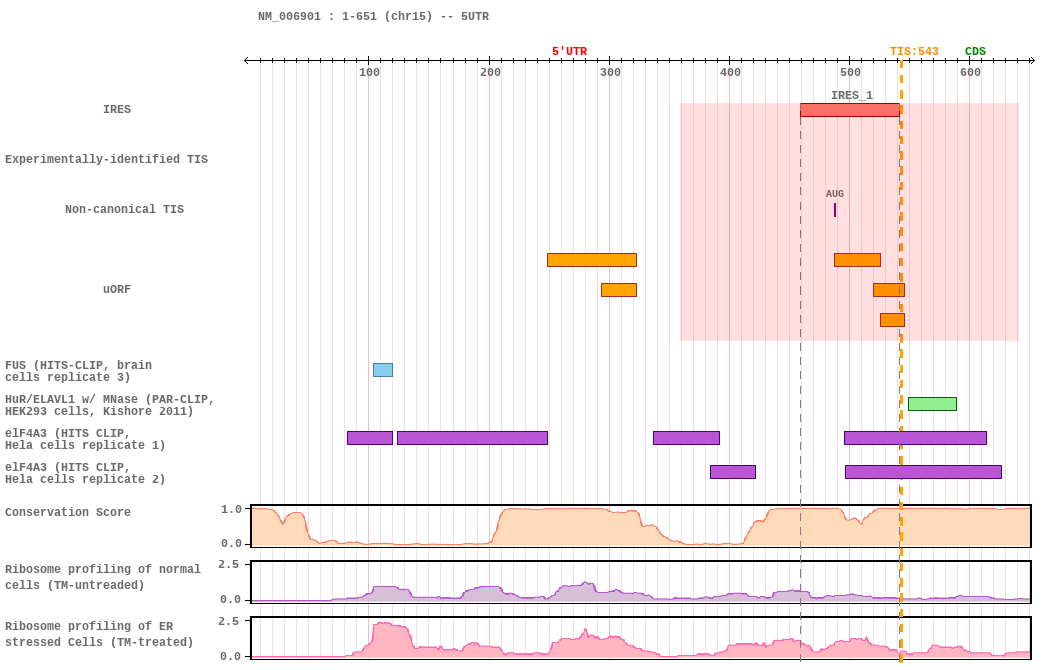Select the bottom-most small uORF bar
Screen dimensions: 1050x670
(x=892, y=320)
